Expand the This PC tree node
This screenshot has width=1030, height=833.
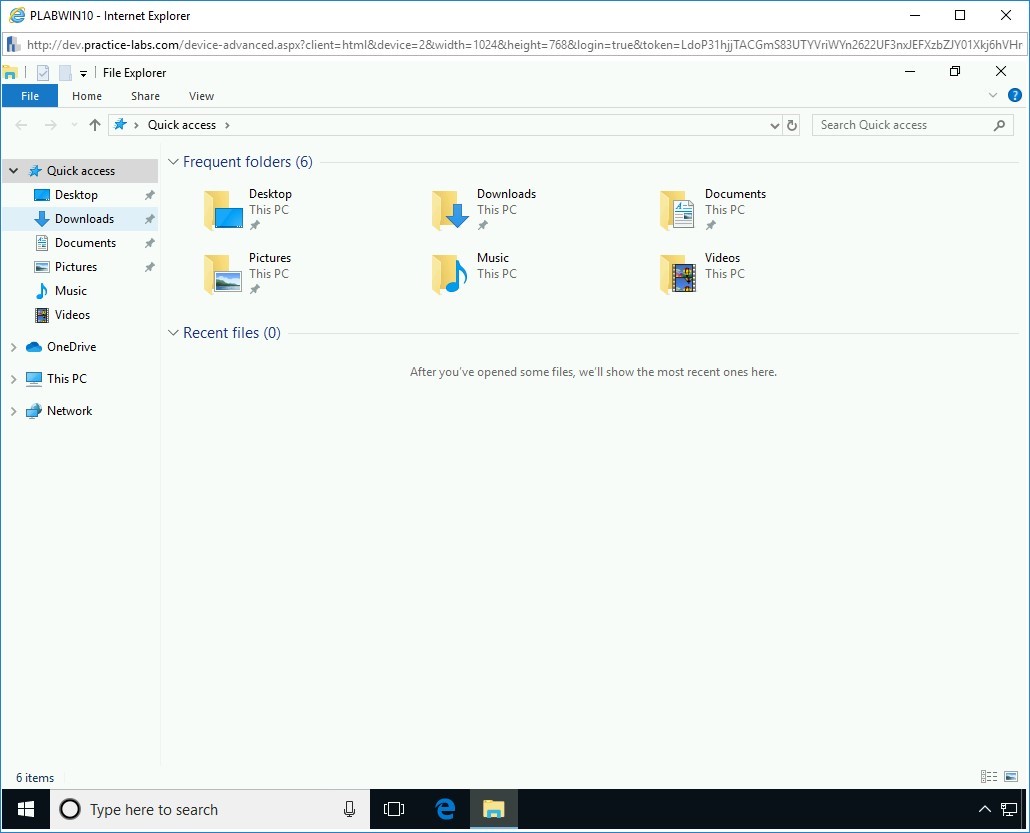(x=13, y=378)
